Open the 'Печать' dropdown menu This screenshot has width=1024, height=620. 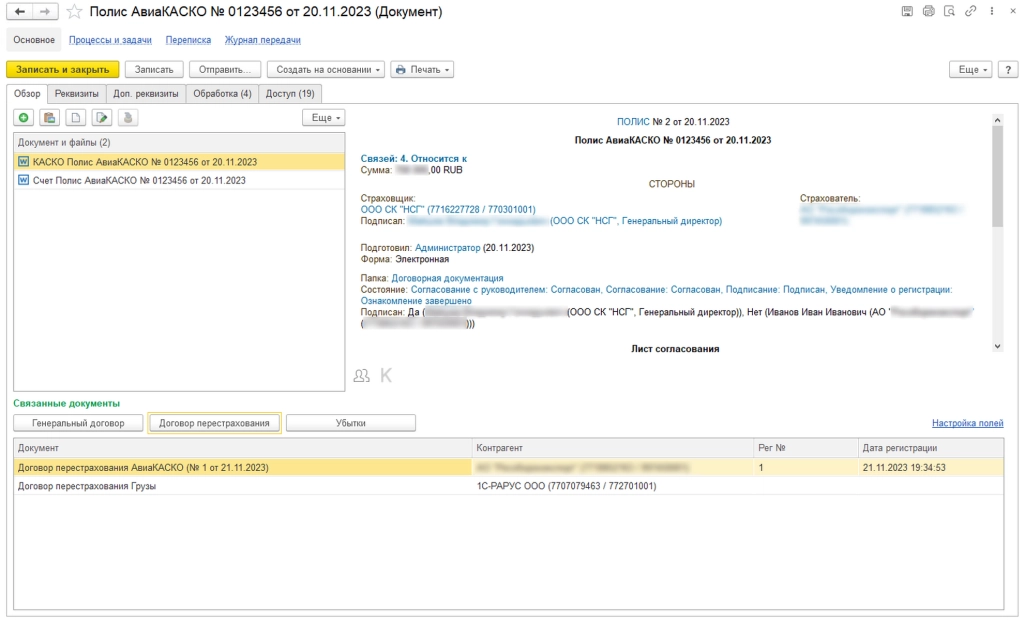tap(422, 70)
